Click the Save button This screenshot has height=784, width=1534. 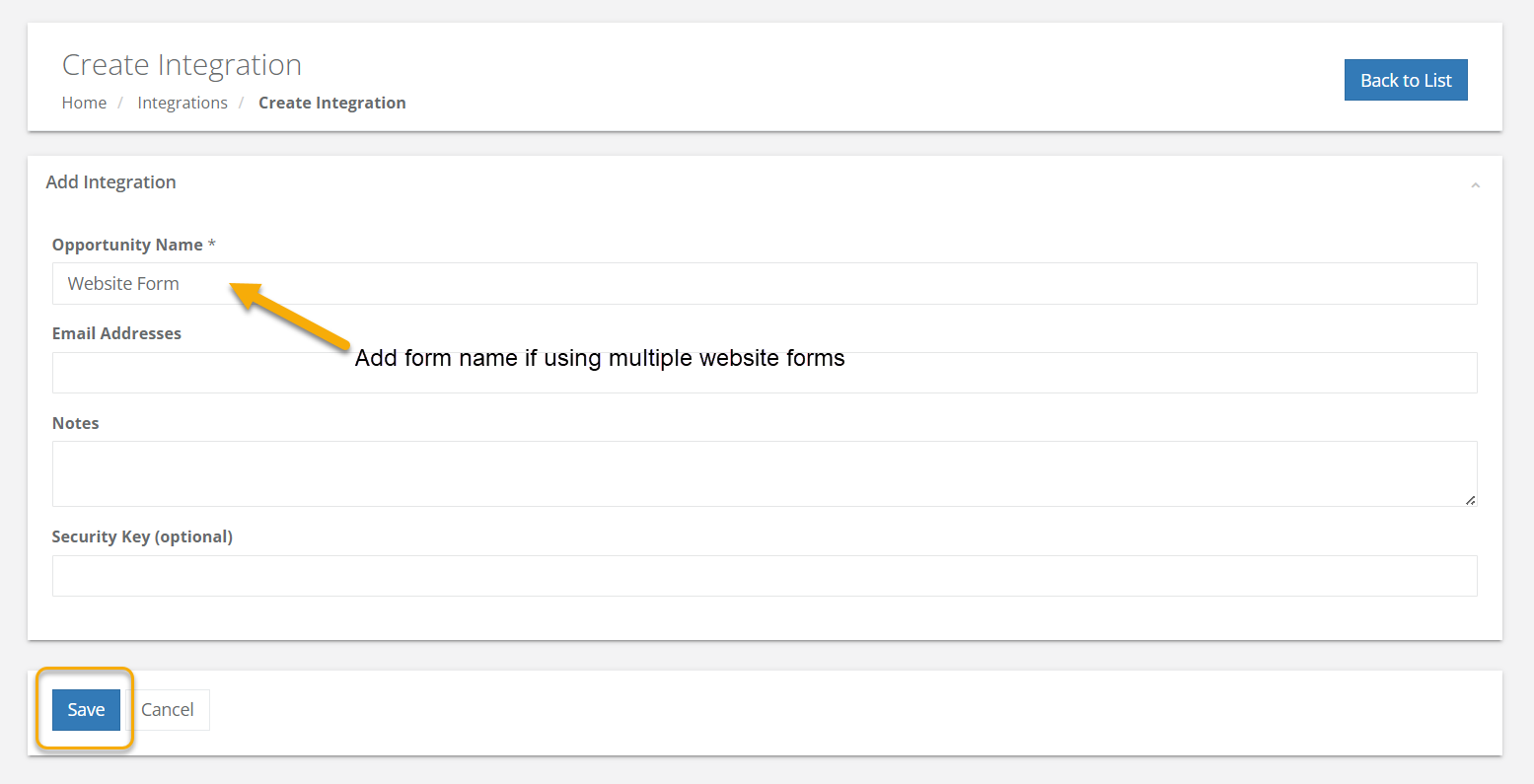[85, 709]
